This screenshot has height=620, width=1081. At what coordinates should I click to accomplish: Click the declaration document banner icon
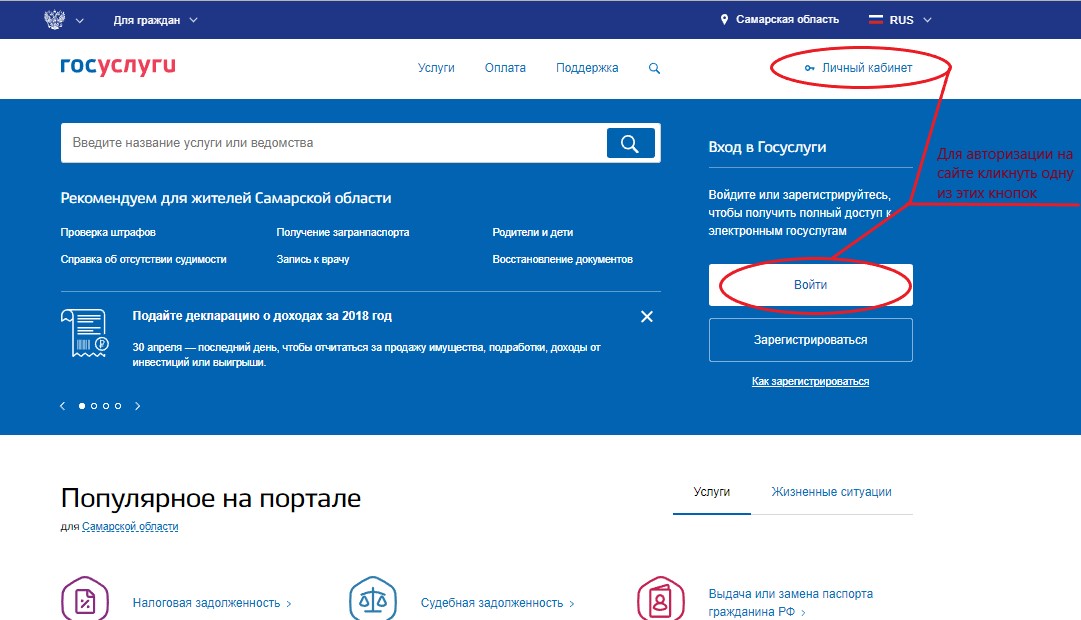coord(85,333)
